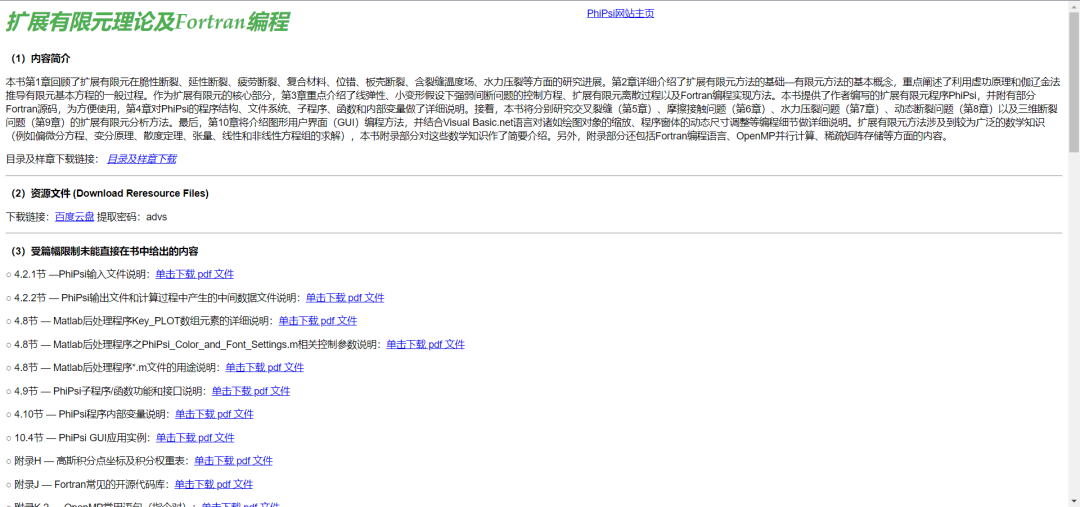This screenshot has height=507, width=1080.
Task: Click heading (3) 受篇幅限制未能直接在书中给出的内容
Action: (x=105, y=251)
